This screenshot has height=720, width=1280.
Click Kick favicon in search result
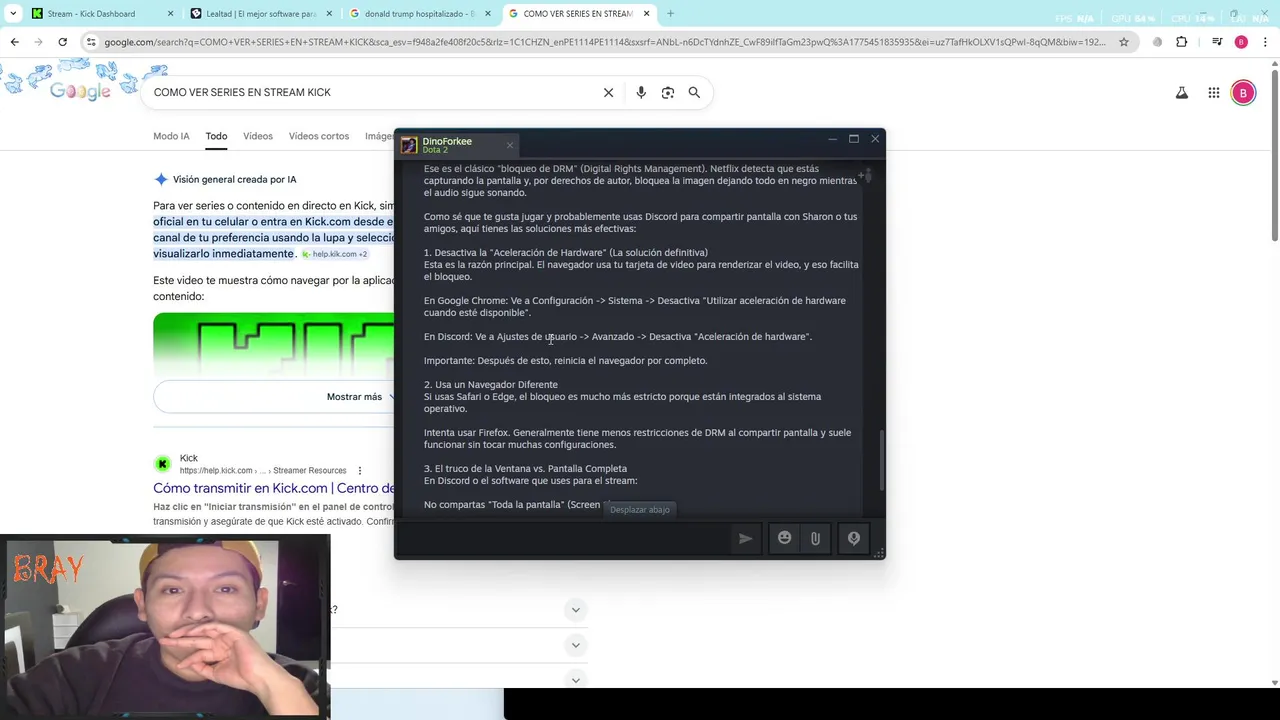pyautogui.click(x=162, y=463)
